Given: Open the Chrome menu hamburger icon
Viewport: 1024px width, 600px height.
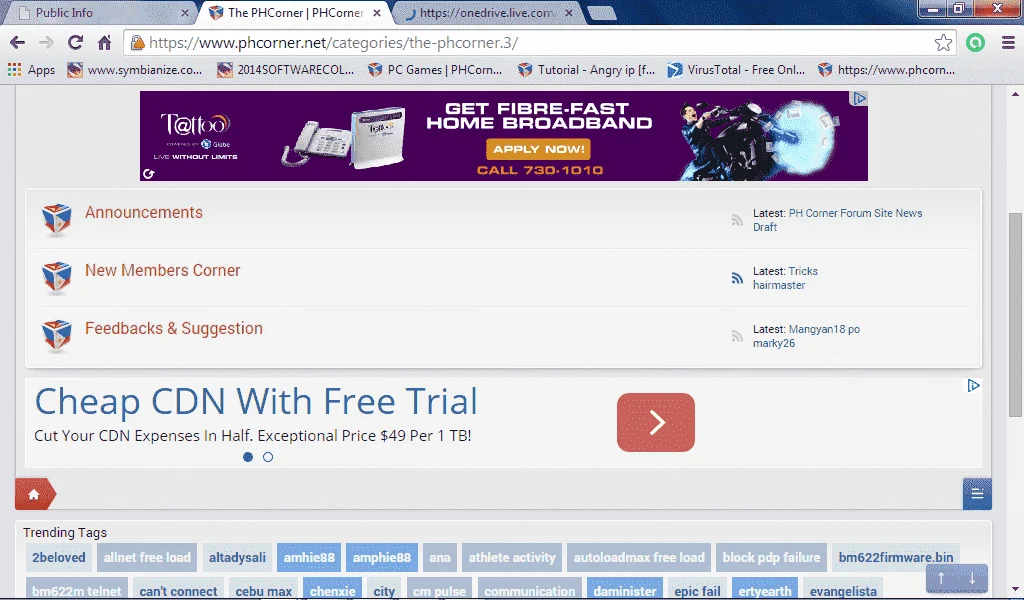Looking at the screenshot, I should (x=1008, y=43).
